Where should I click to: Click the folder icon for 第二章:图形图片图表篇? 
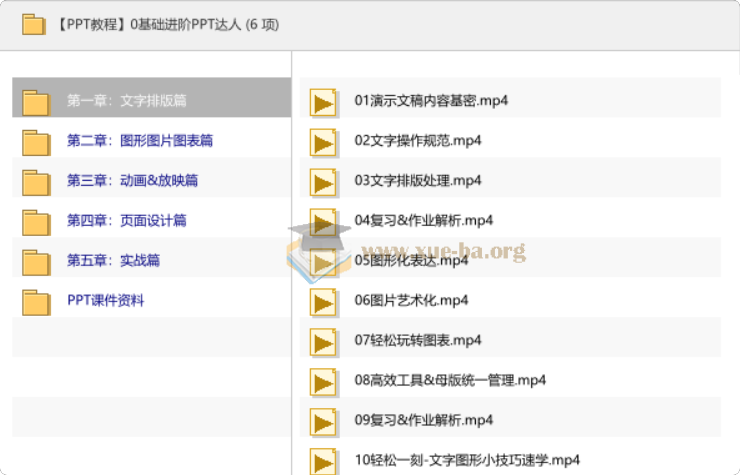click(x=36, y=143)
